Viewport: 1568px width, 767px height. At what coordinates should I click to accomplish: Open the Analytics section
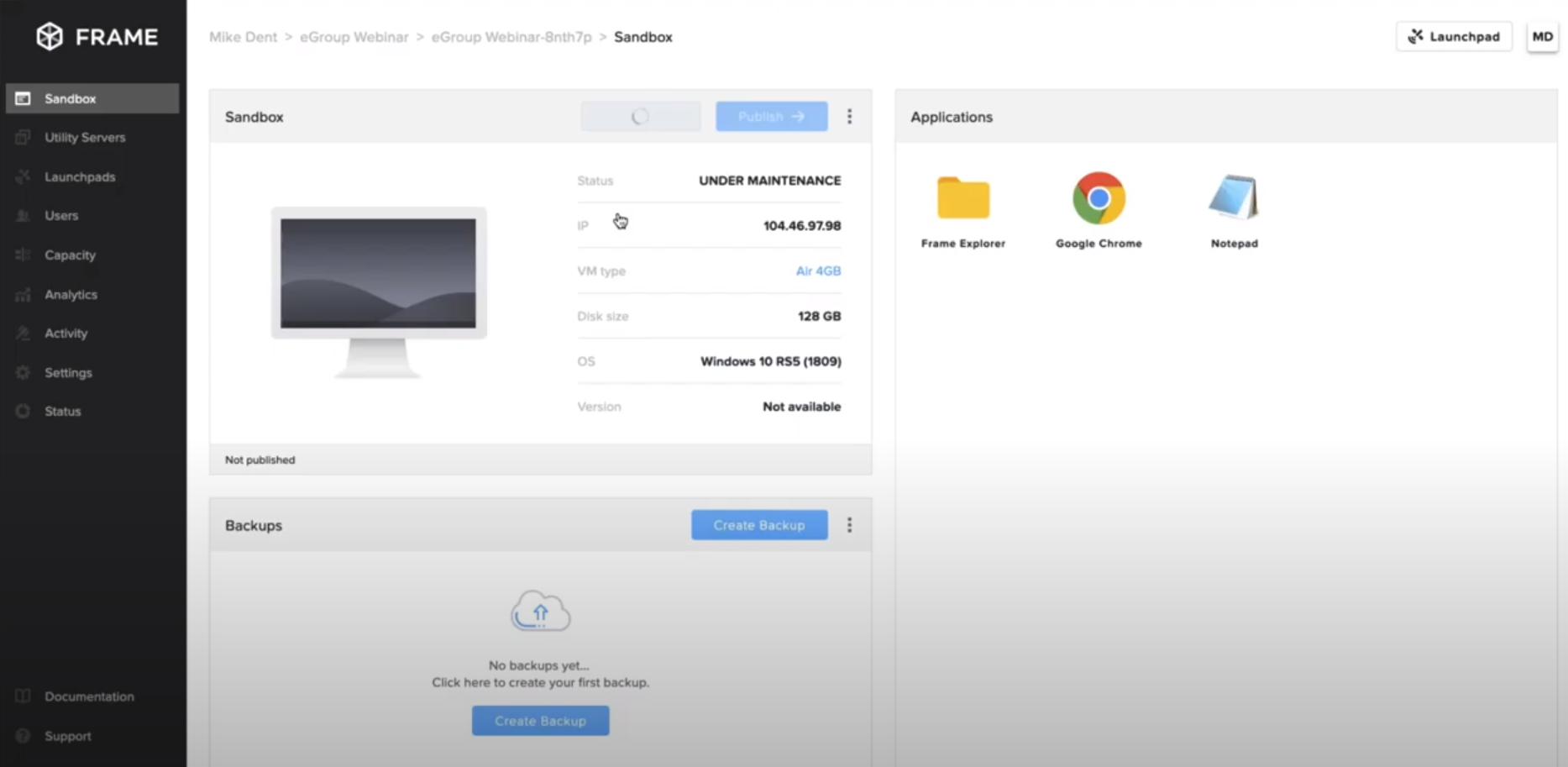tap(71, 294)
